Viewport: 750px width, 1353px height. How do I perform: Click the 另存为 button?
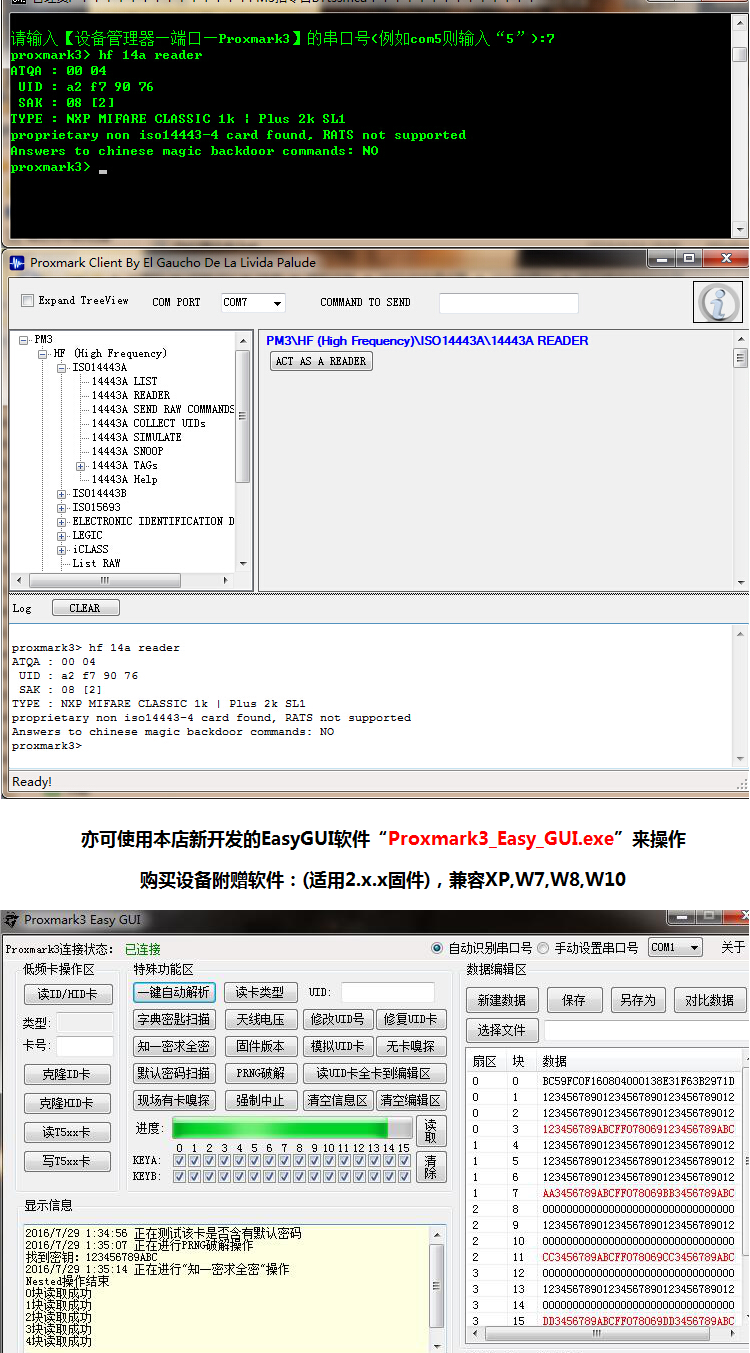637,1000
